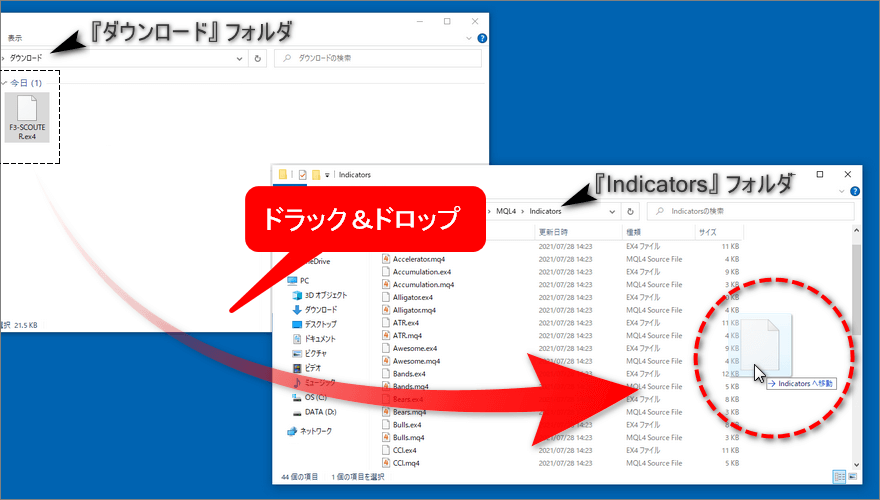Select デスクトップ in navigation pane
Screen dimensions: 880x500
315,324
